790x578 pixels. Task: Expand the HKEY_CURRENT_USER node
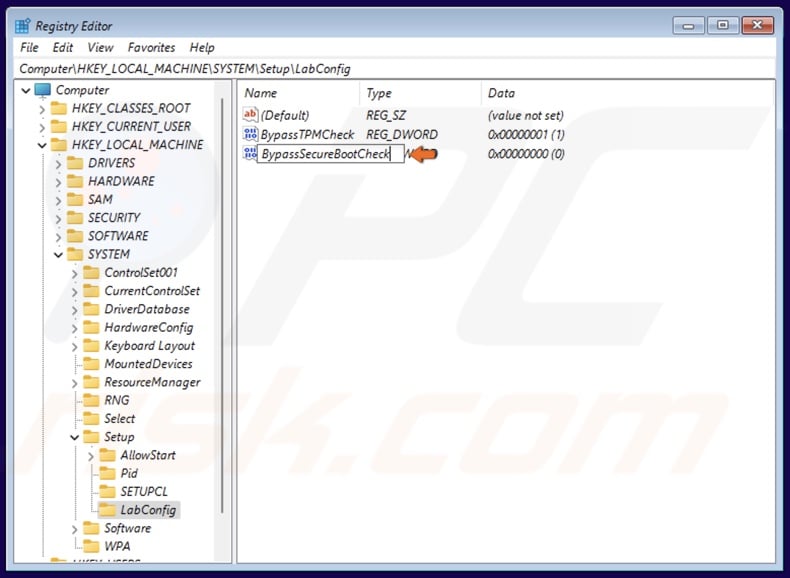coord(42,127)
